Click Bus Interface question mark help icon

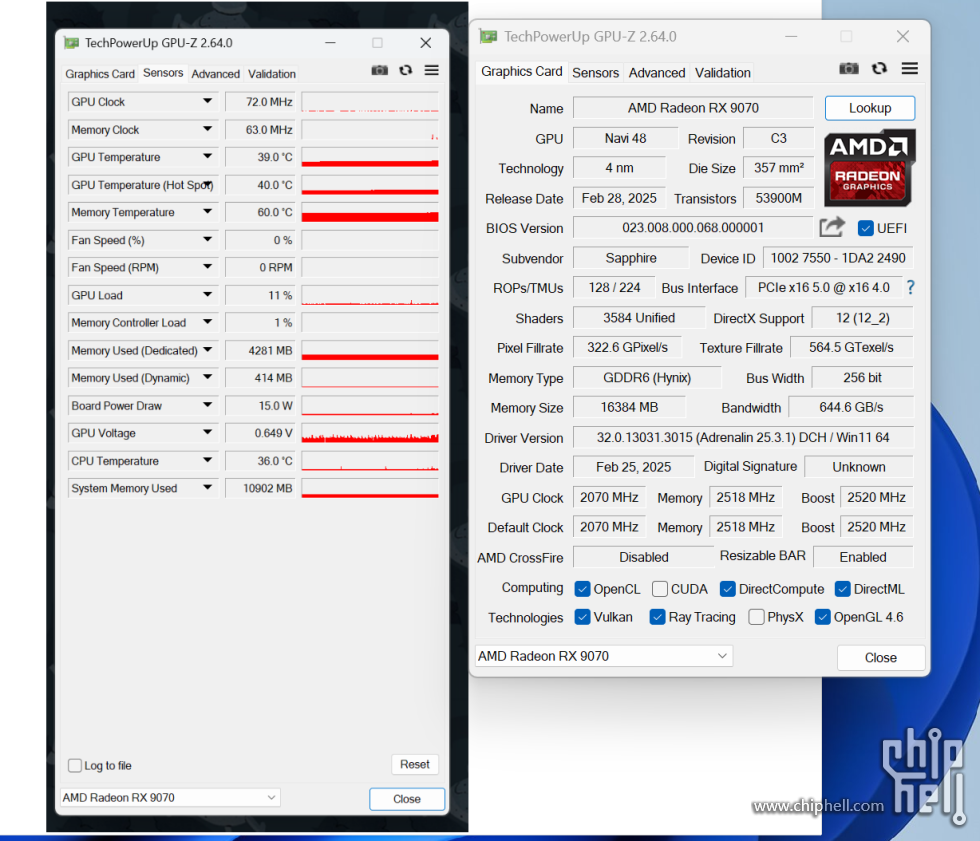(911, 287)
